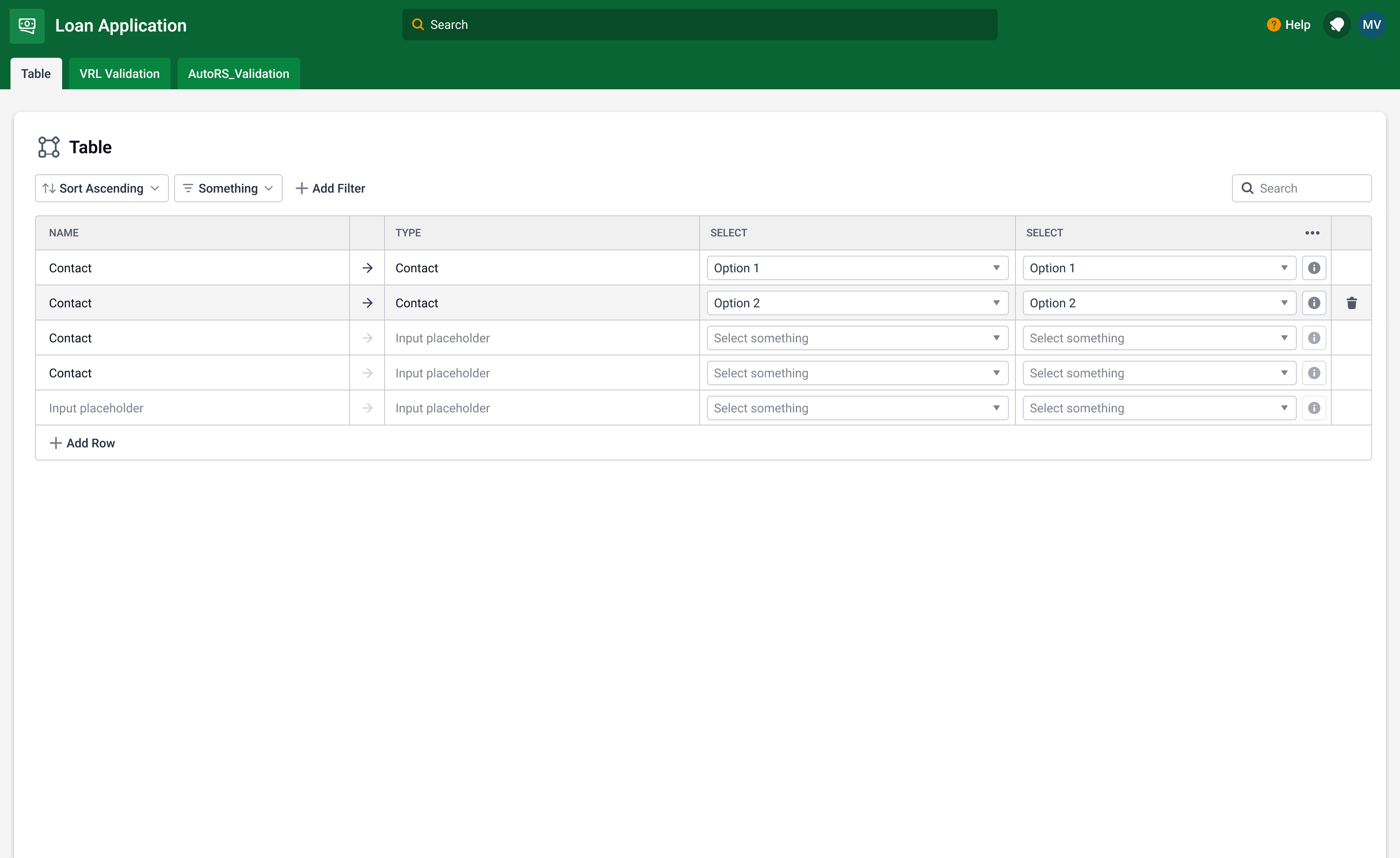The width and height of the screenshot is (1400, 858).
Task: Click Type Input placeholder in last row
Action: coord(542,408)
